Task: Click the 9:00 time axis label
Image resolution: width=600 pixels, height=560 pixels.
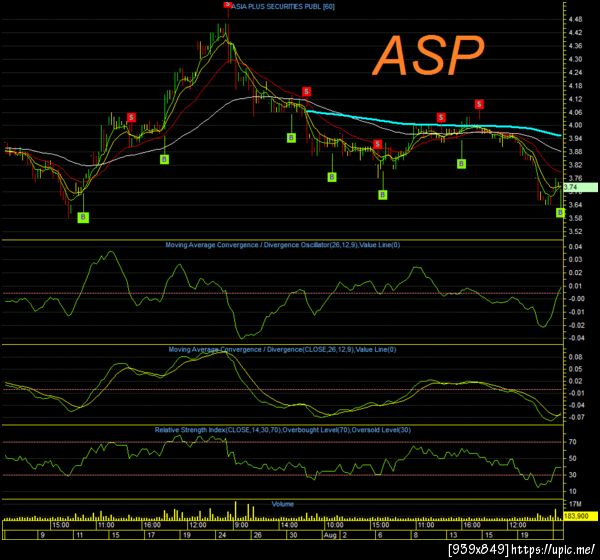Action: (x=241, y=525)
